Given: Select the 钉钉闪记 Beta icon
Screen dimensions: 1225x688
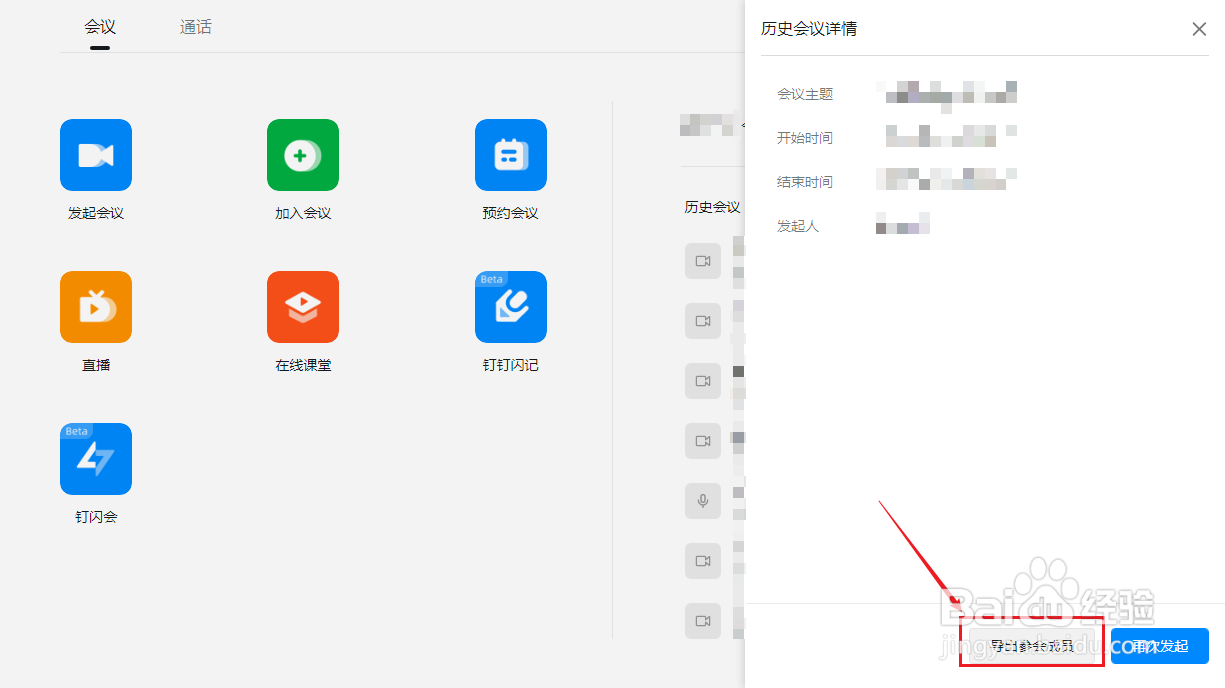Looking at the screenshot, I should (511, 307).
